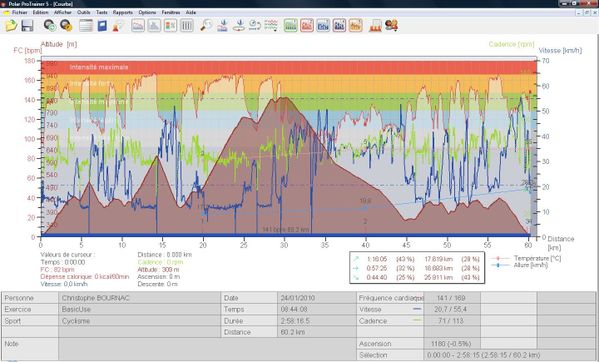
Task: Open the Rapports menu
Action: pos(123,12)
